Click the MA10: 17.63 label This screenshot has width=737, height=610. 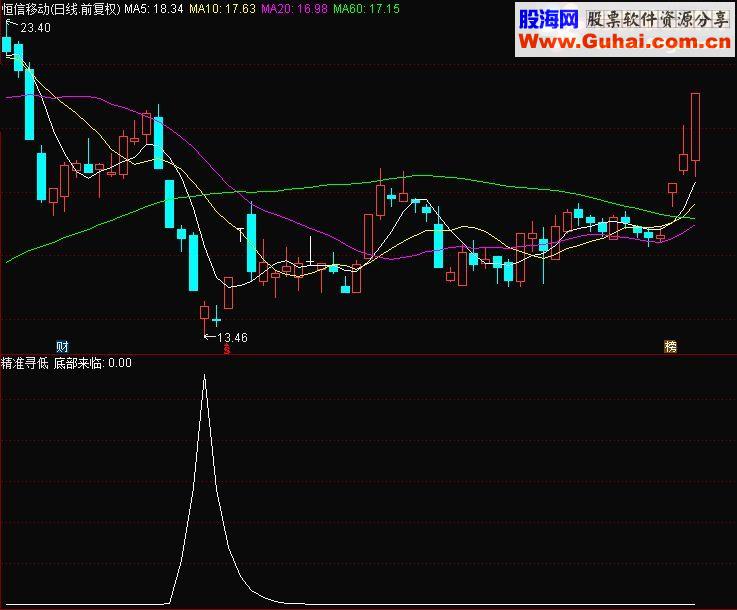point(222,8)
